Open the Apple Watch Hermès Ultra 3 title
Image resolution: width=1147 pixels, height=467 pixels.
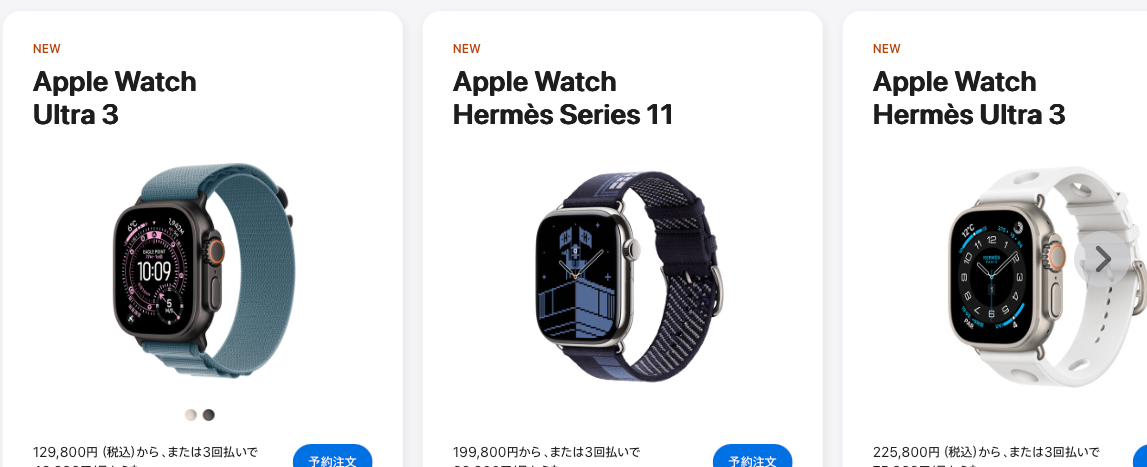[969, 97]
